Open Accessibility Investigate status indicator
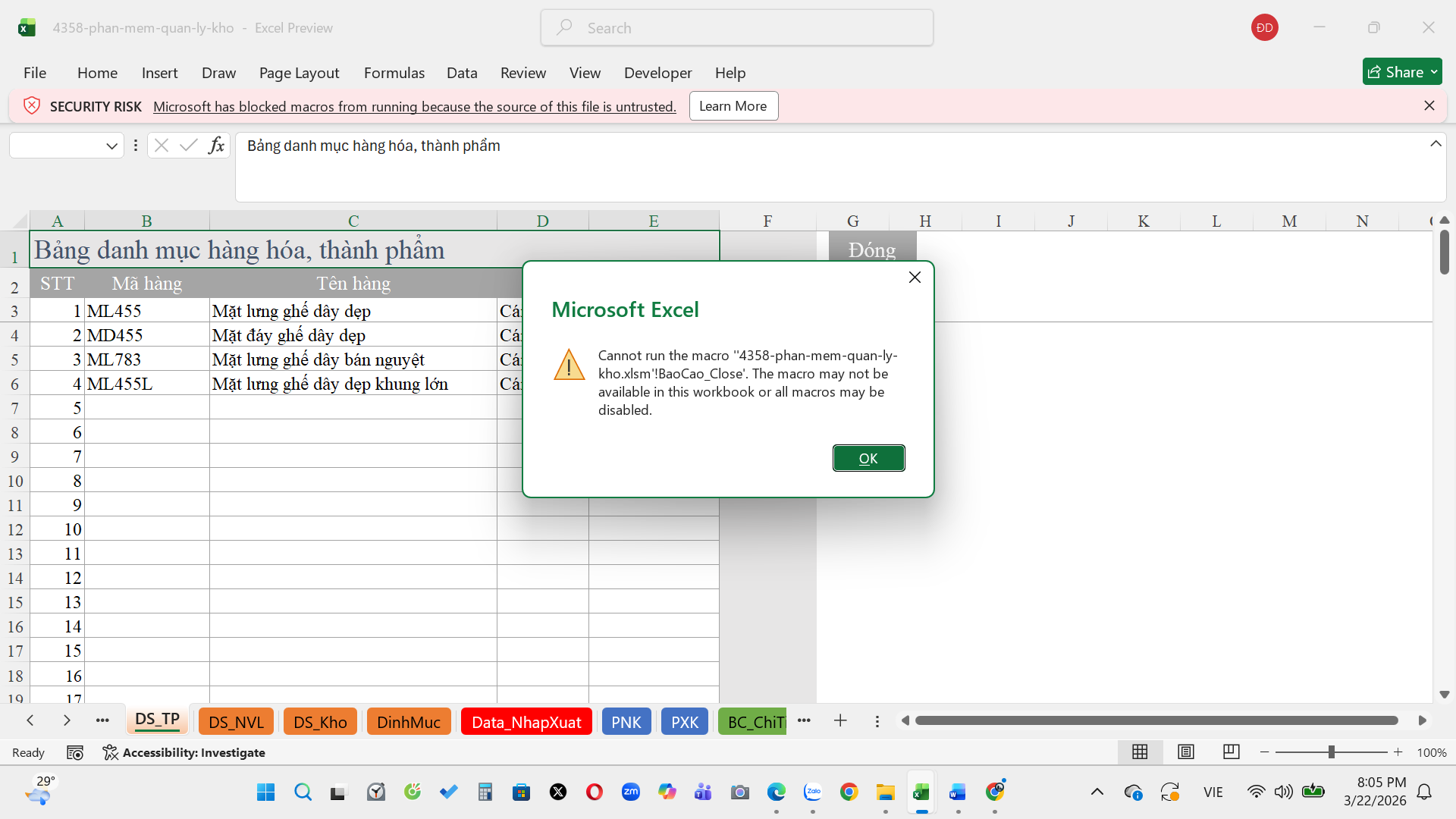 [x=184, y=752]
